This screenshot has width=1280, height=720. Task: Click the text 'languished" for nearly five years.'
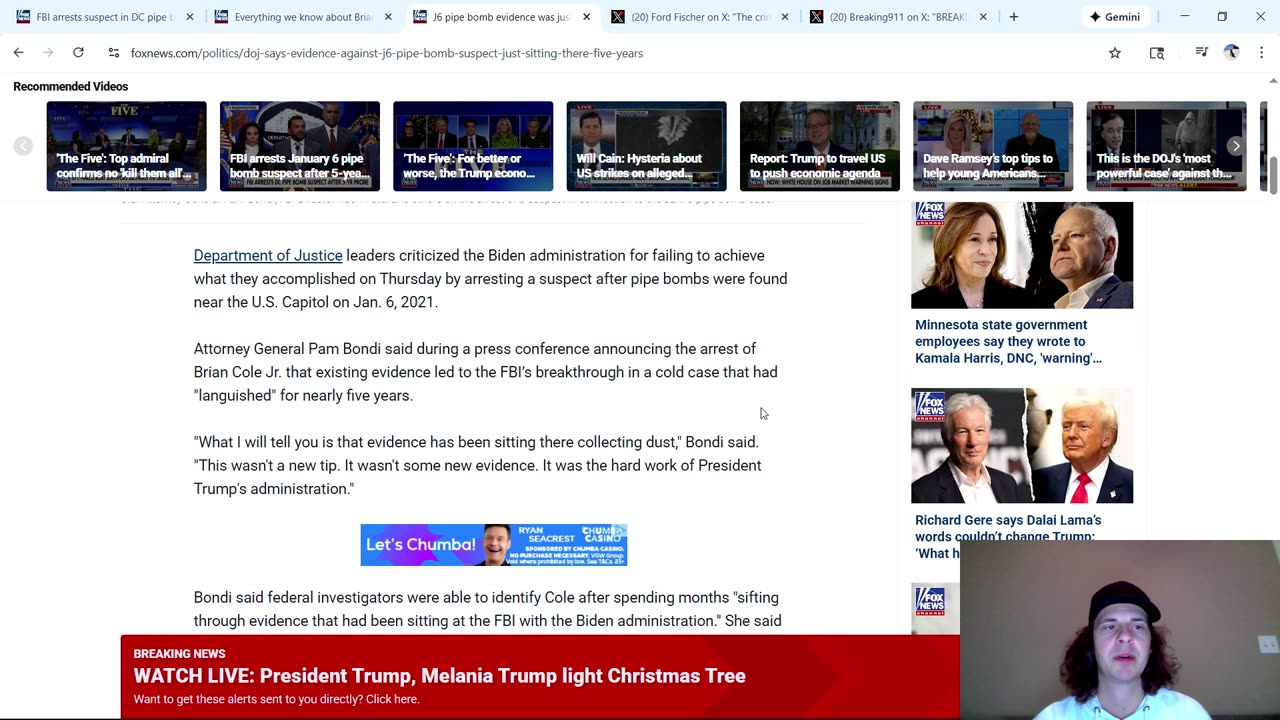pos(303,396)
